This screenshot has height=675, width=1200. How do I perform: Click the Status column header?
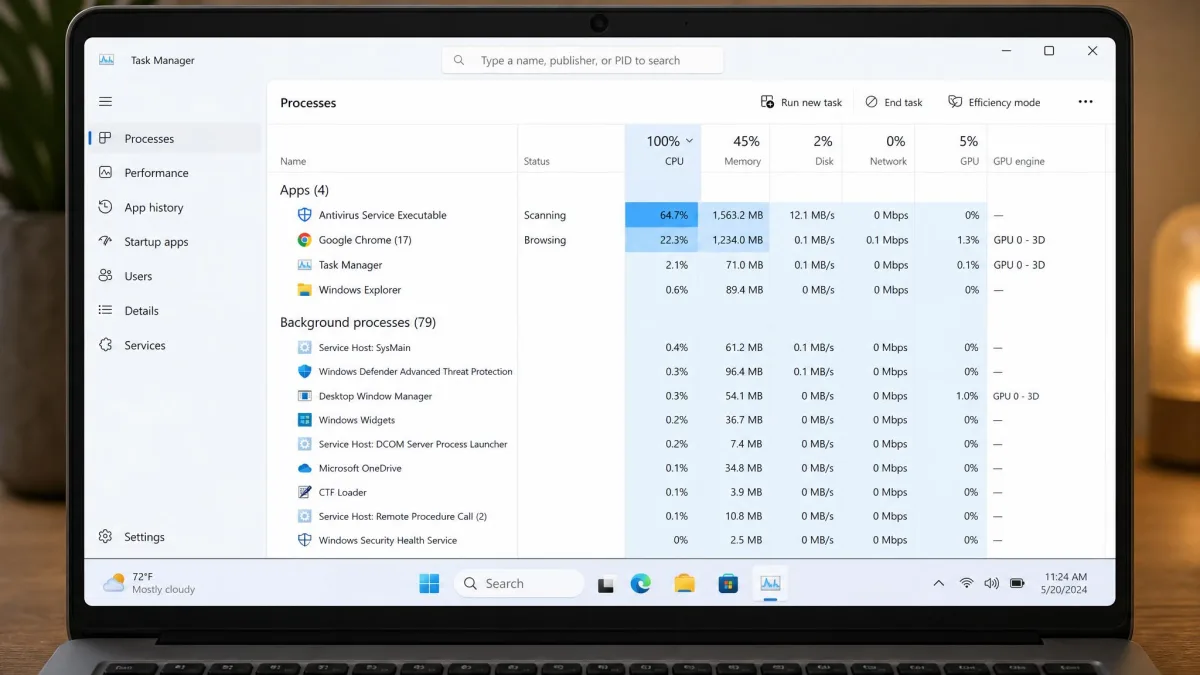(x=537, y=161)
